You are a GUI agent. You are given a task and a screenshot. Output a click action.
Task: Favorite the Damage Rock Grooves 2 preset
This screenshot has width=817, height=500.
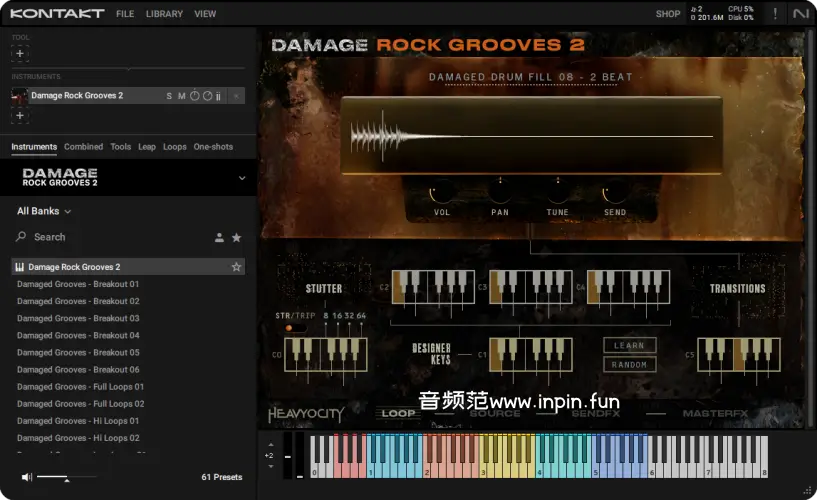237,267
